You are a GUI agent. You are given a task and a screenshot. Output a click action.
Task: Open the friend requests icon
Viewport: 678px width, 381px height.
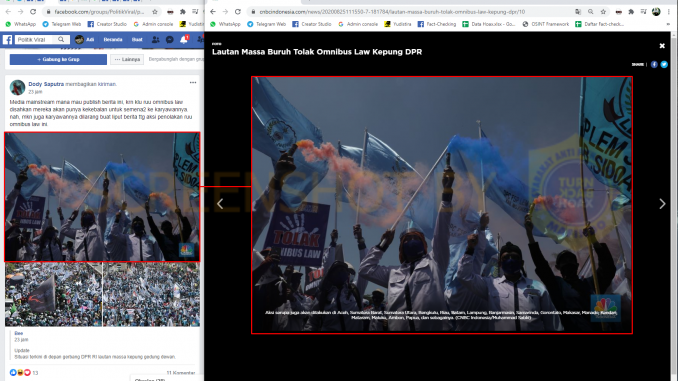155,40
